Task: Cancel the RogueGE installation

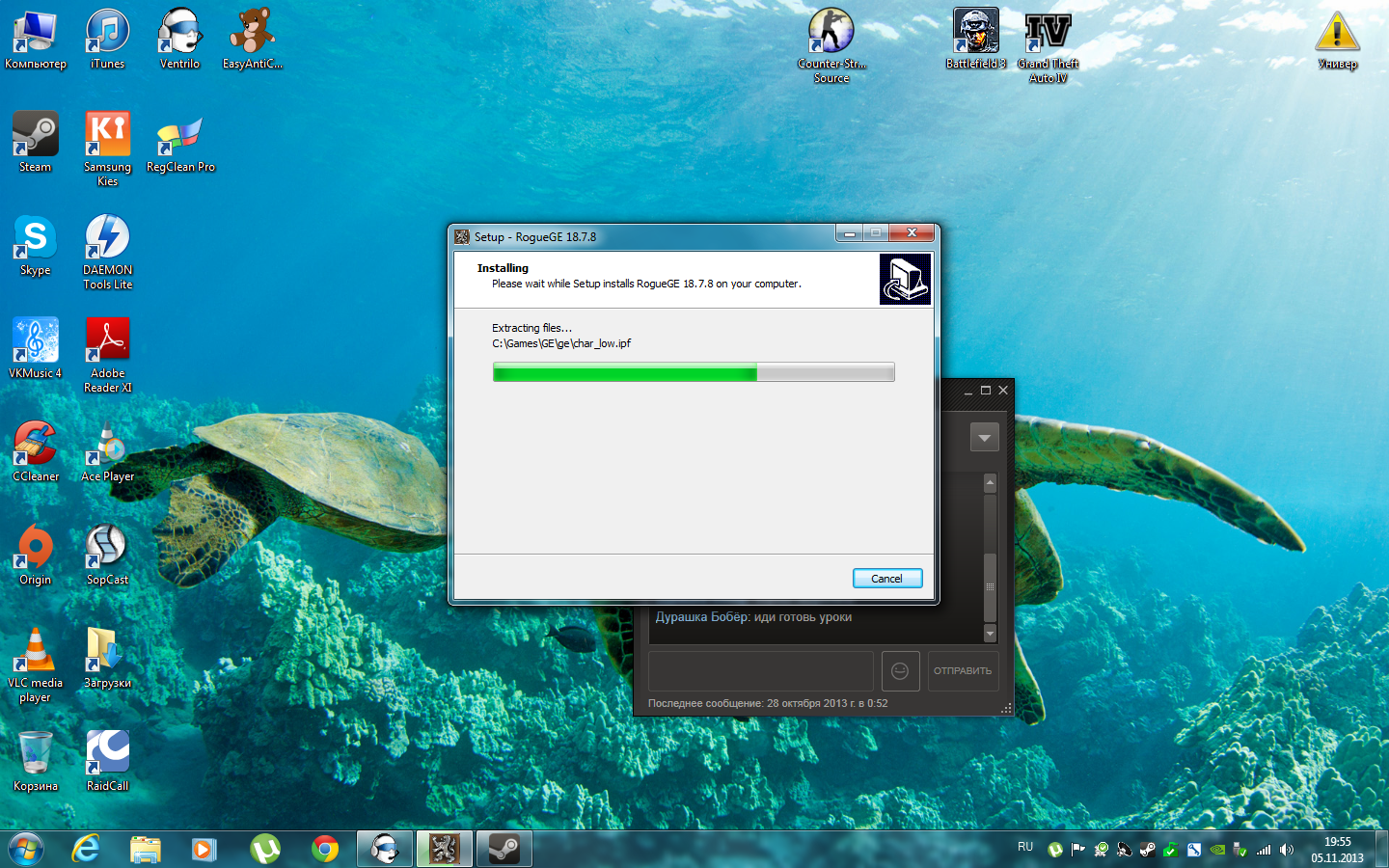Action: (x=887, y=579)
